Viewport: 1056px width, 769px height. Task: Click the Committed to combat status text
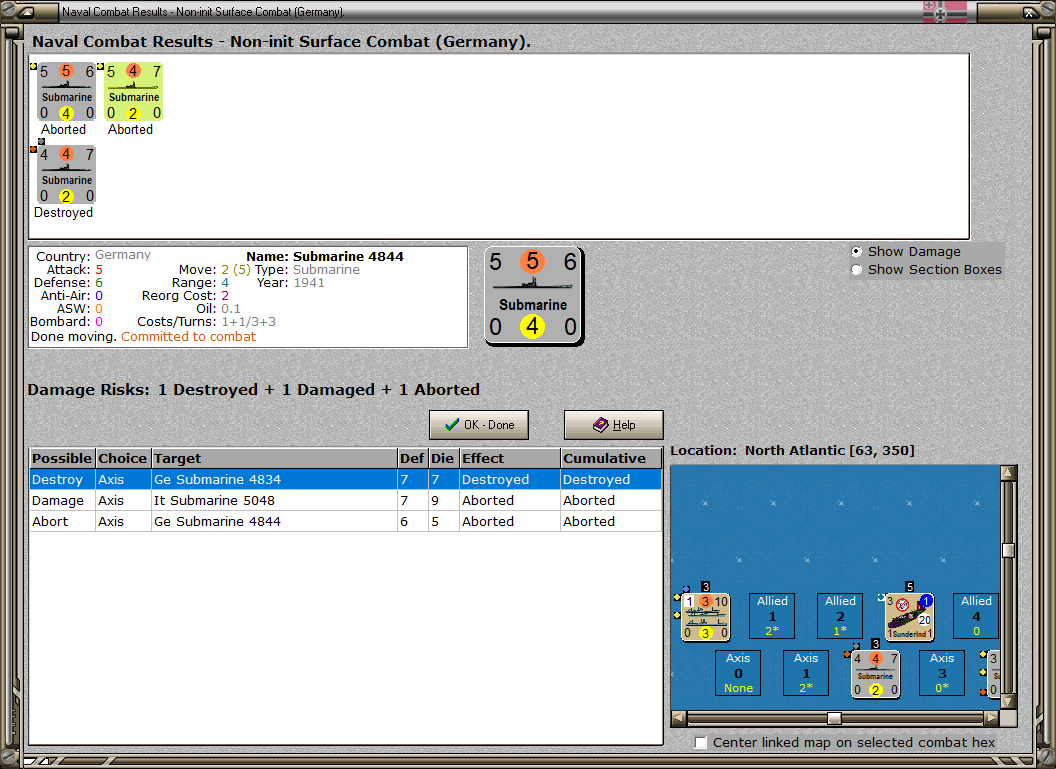[x=189, y=337]
